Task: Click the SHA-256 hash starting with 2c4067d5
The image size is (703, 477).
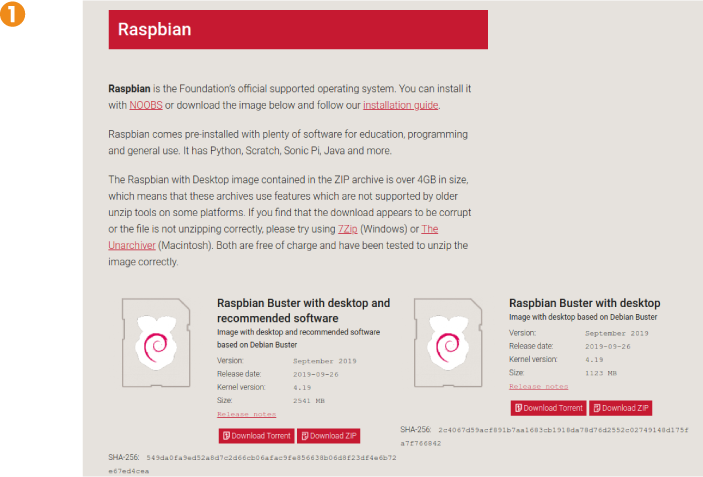Action: pyautogui.click(x=563, y=429)
